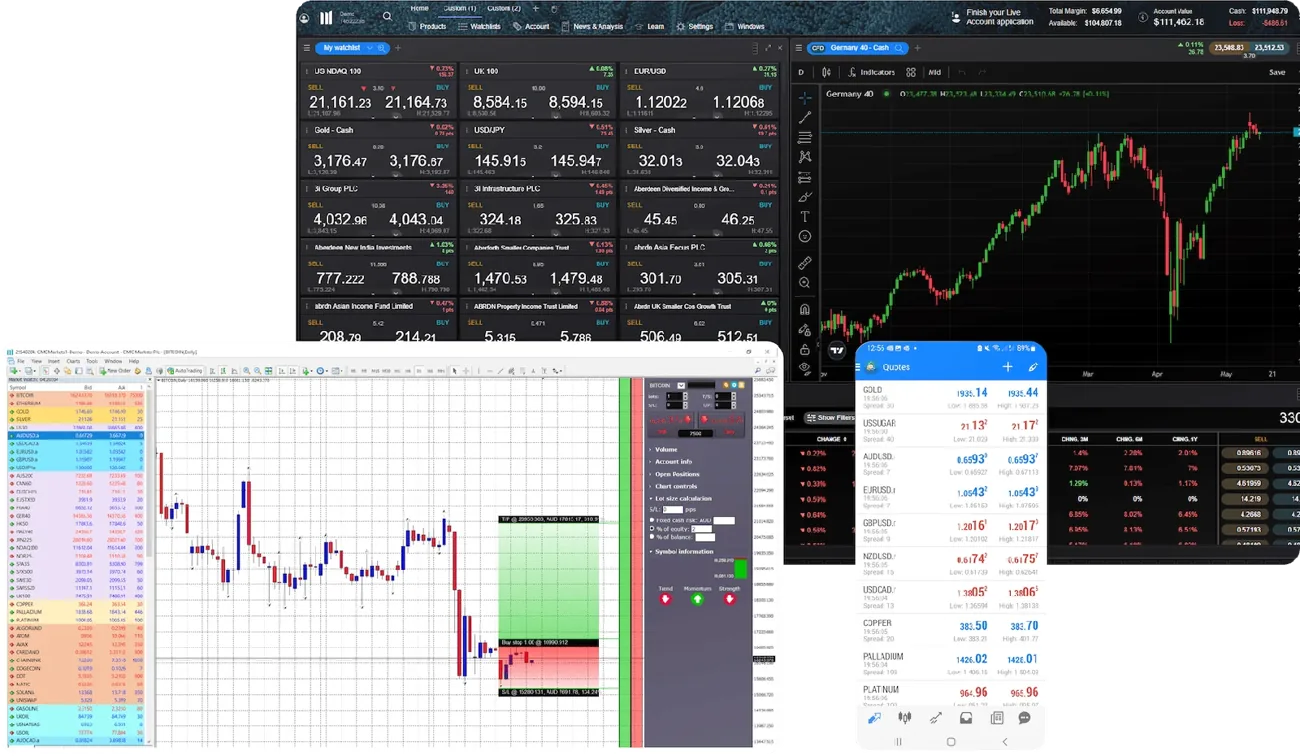Image resolution: width=1300 pixels, height=756 pixels.
Task: Tap the pencil edit icon in Quotes app
Action: tap(1033, 367)
